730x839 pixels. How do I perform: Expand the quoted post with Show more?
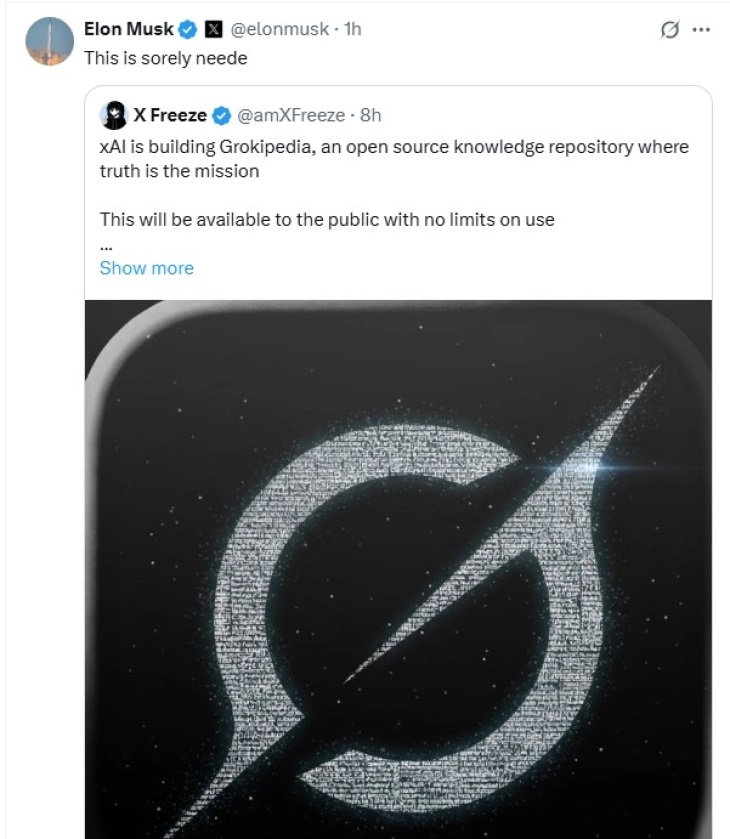pos(147,268)
